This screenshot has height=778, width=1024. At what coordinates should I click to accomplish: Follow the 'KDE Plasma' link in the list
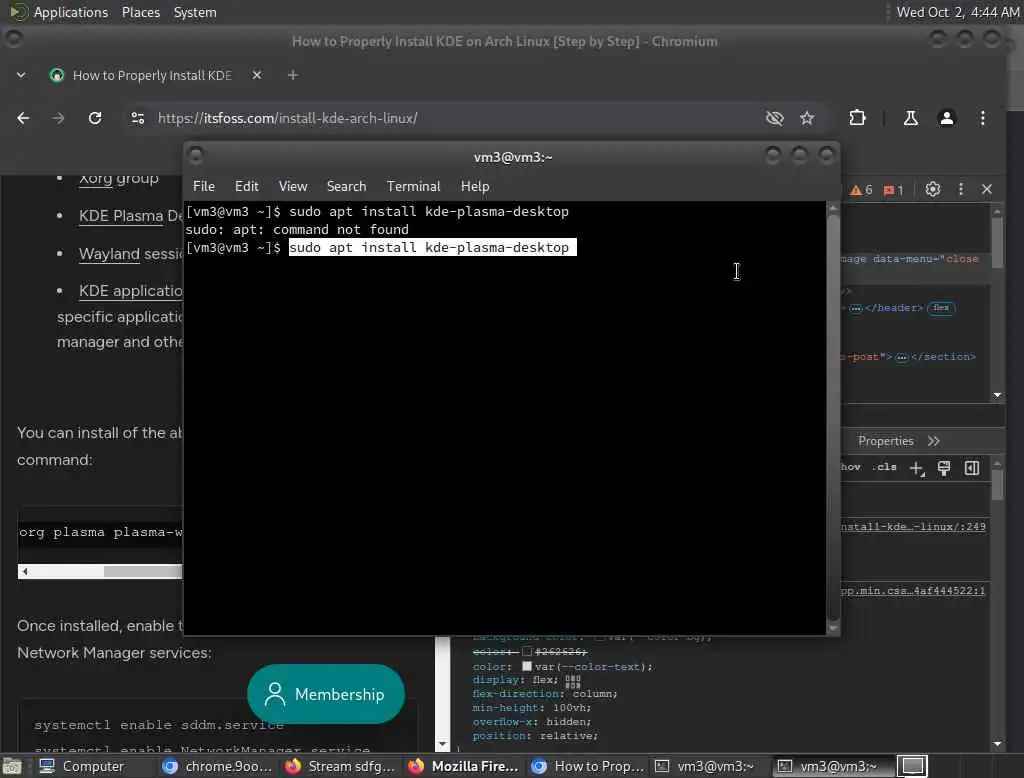121,216
